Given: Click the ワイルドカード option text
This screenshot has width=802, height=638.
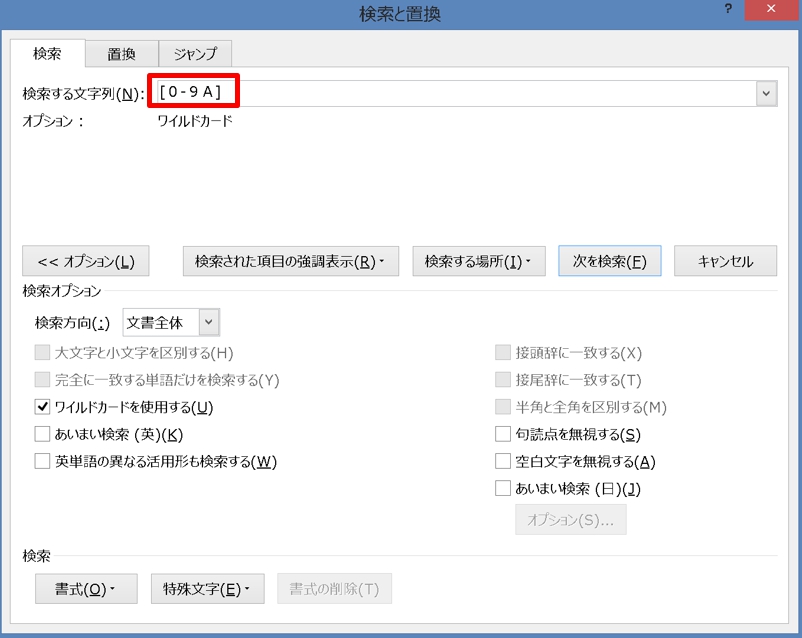Looking at the screenshot, I should click(x=195, y=121).
